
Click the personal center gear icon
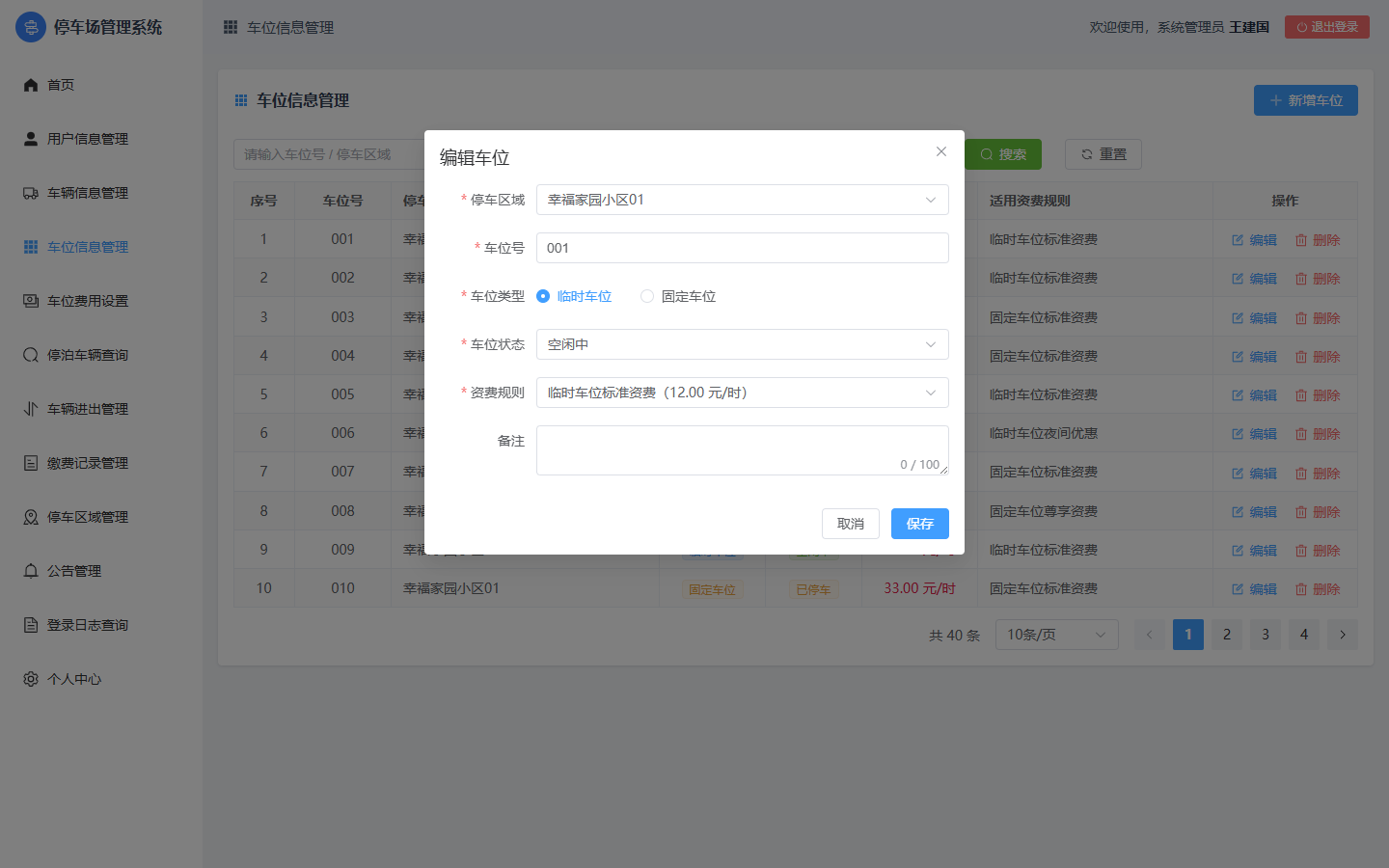tap(31, 679)
